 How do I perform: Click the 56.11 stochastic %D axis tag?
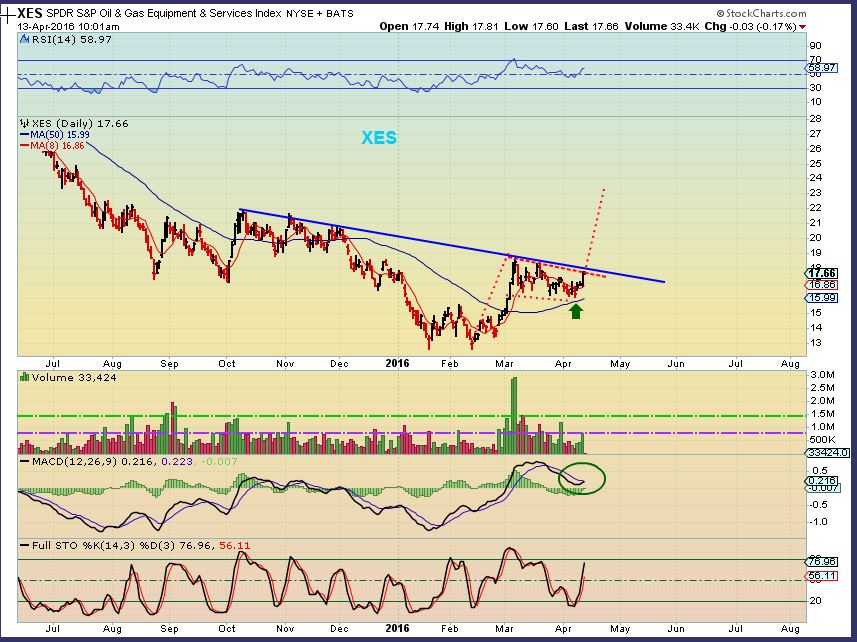[821, 576]
